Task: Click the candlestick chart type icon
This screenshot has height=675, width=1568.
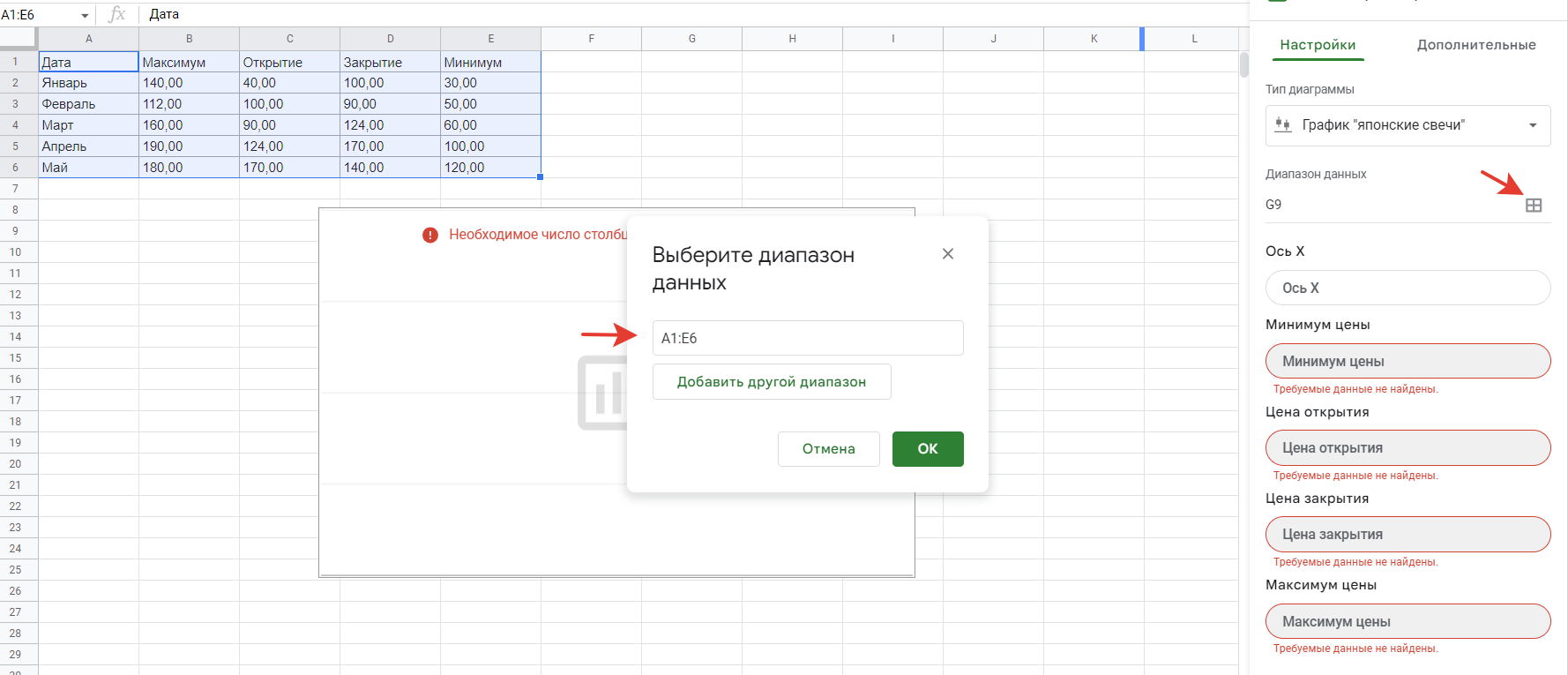Action: (x=1283, y=125)
